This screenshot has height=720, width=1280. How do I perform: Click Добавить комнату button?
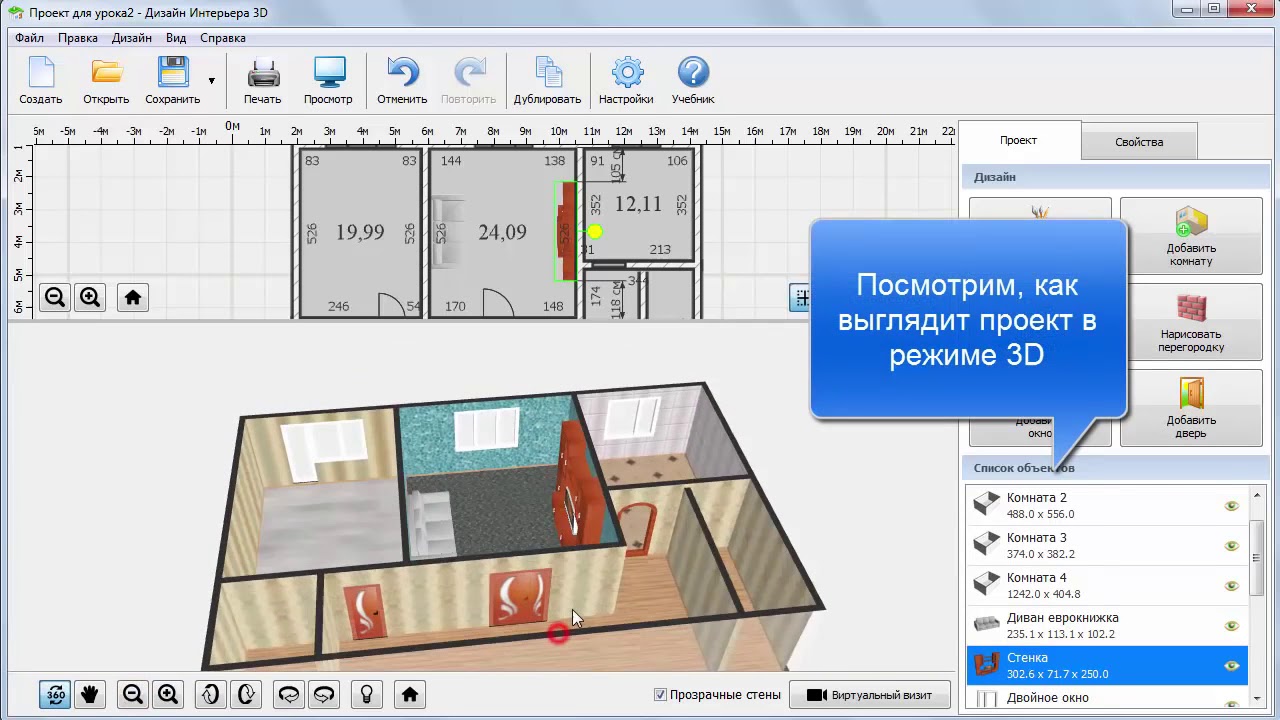pyautogui.click(x=1190, y=236)
